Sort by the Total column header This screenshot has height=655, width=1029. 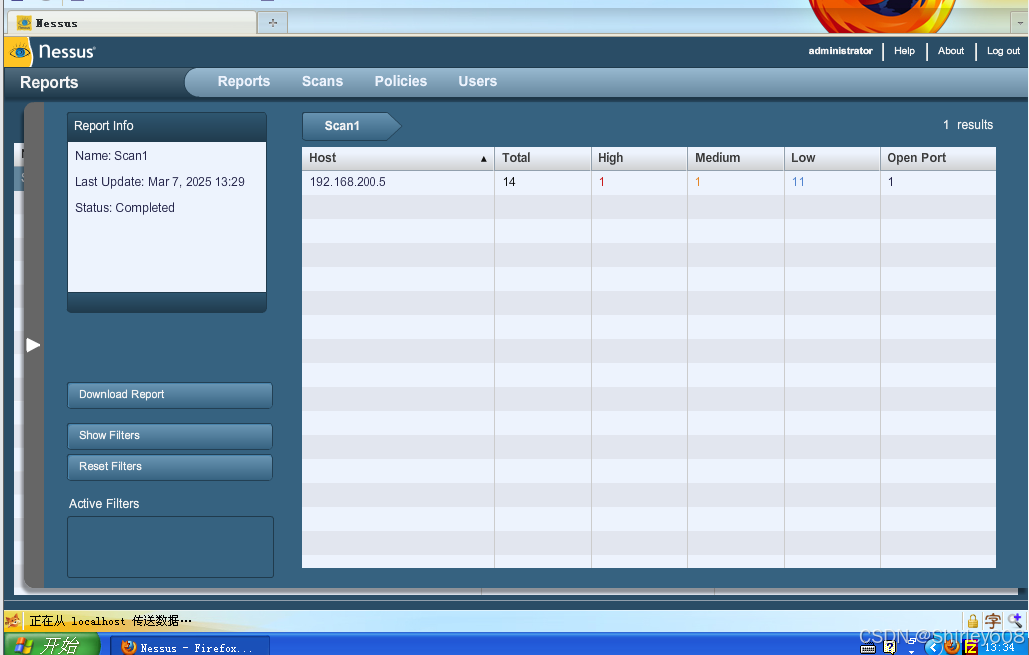543,158
